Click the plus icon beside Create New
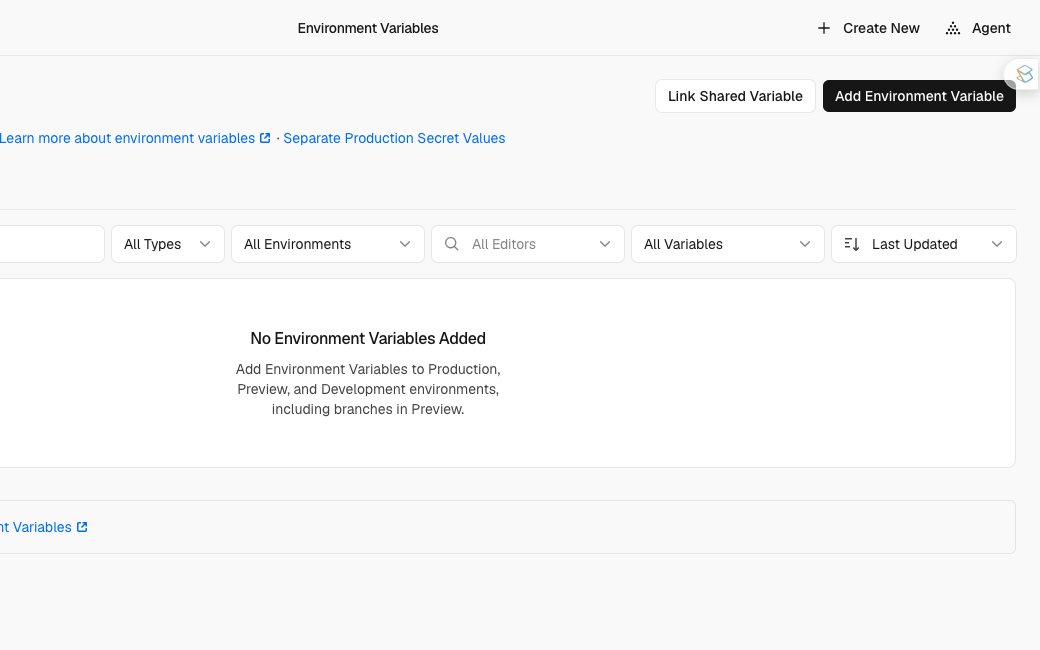 [x=823, y=28]
